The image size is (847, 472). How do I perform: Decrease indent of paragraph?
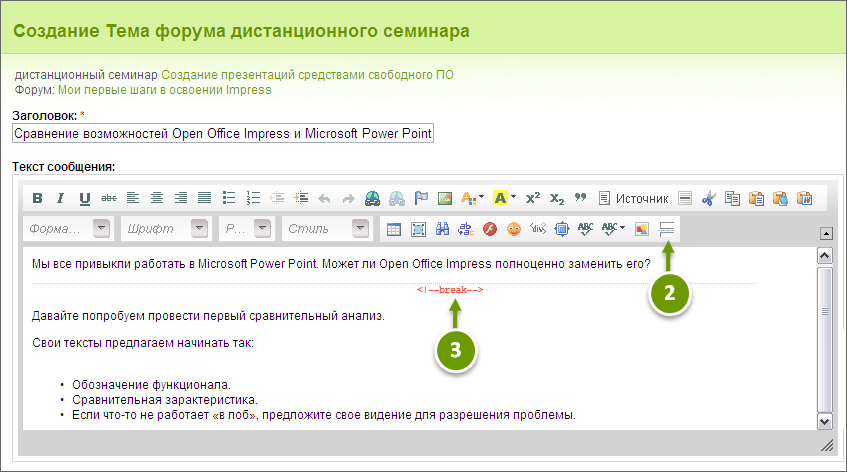click(277, 198)
